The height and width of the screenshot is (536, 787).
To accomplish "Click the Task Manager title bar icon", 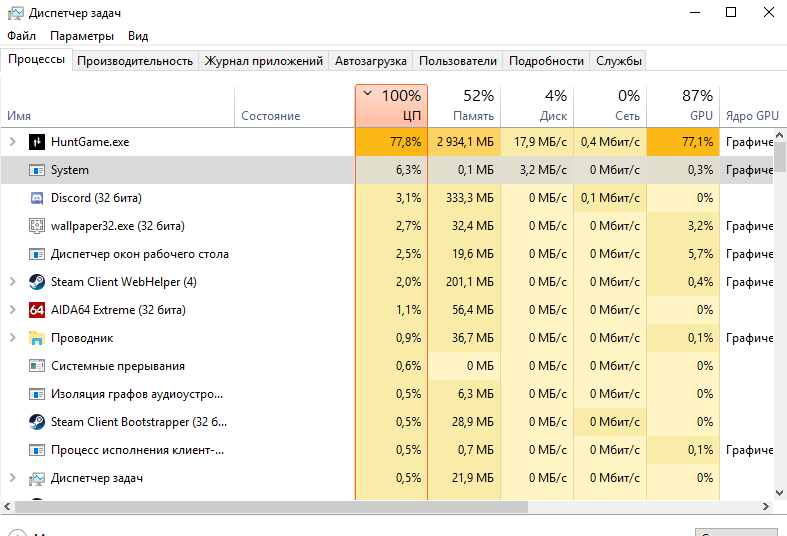I will coord(16,13).
